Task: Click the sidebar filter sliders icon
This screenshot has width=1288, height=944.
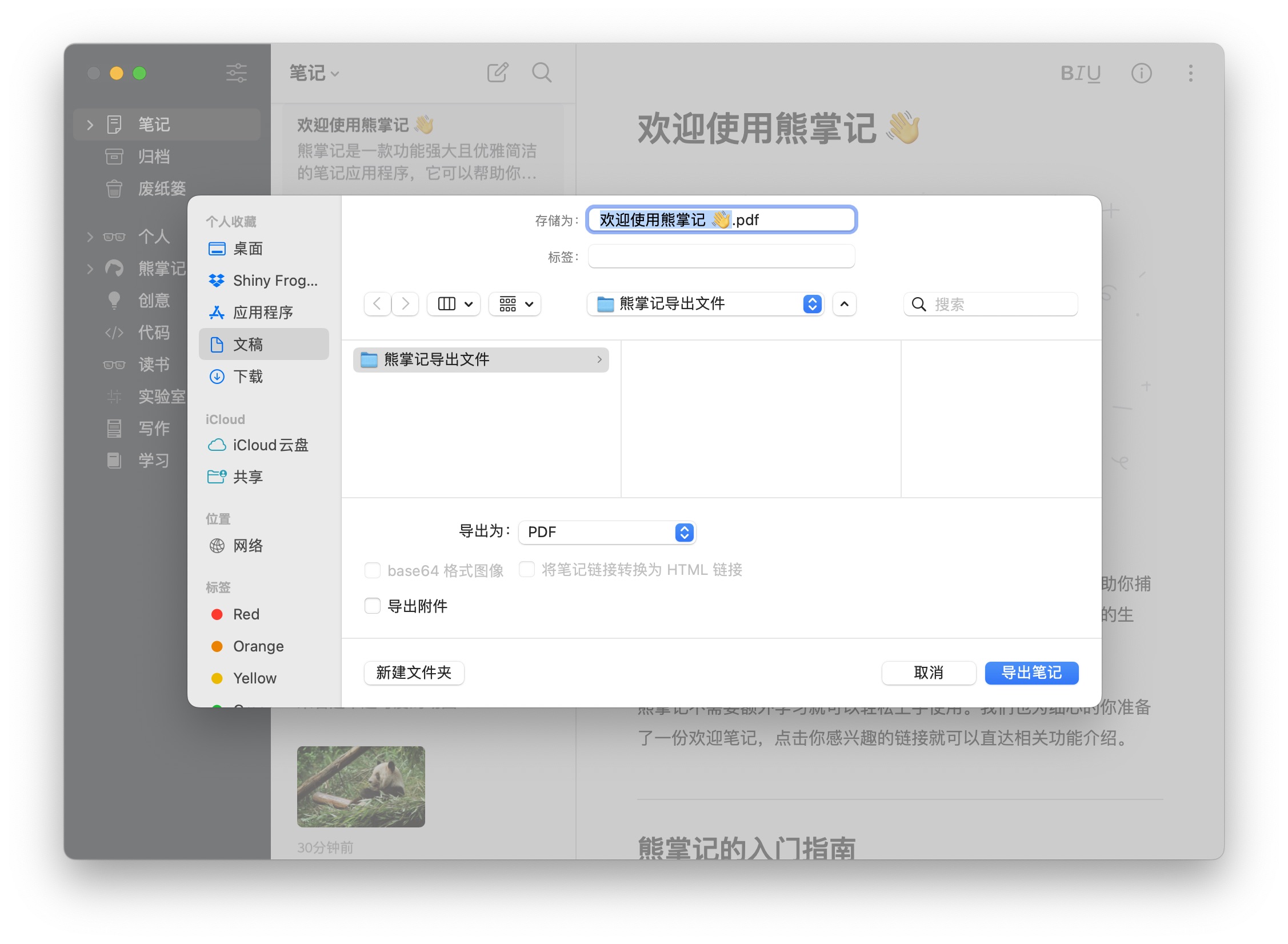Action: [236, 73]
